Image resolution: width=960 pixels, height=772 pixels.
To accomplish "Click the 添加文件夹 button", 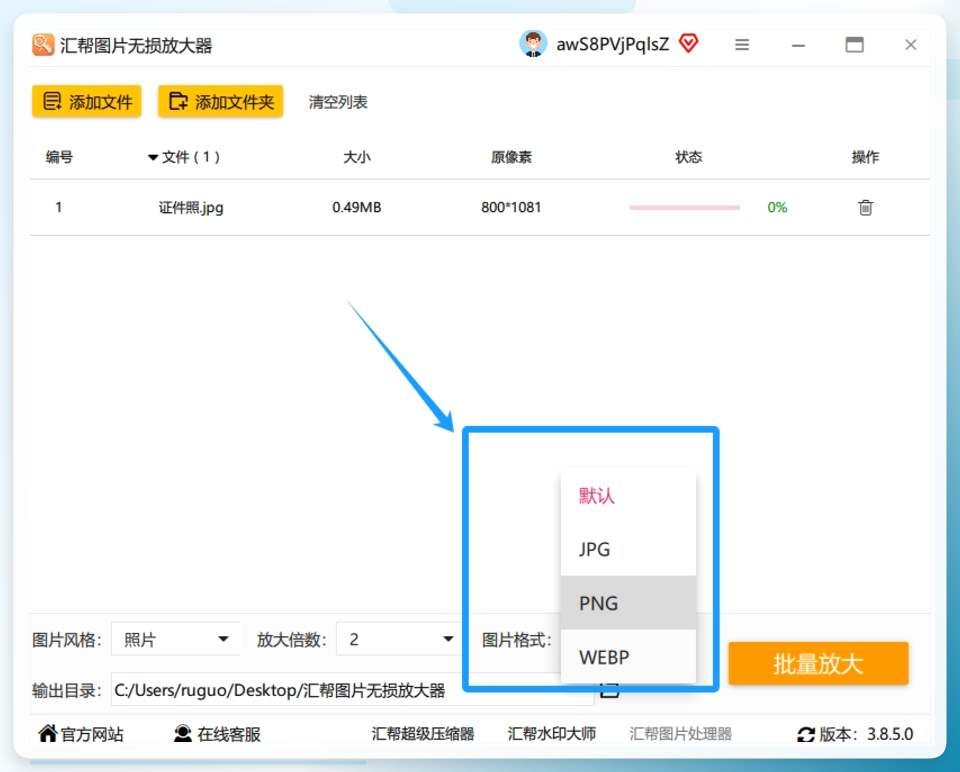I will coord(220,101).
